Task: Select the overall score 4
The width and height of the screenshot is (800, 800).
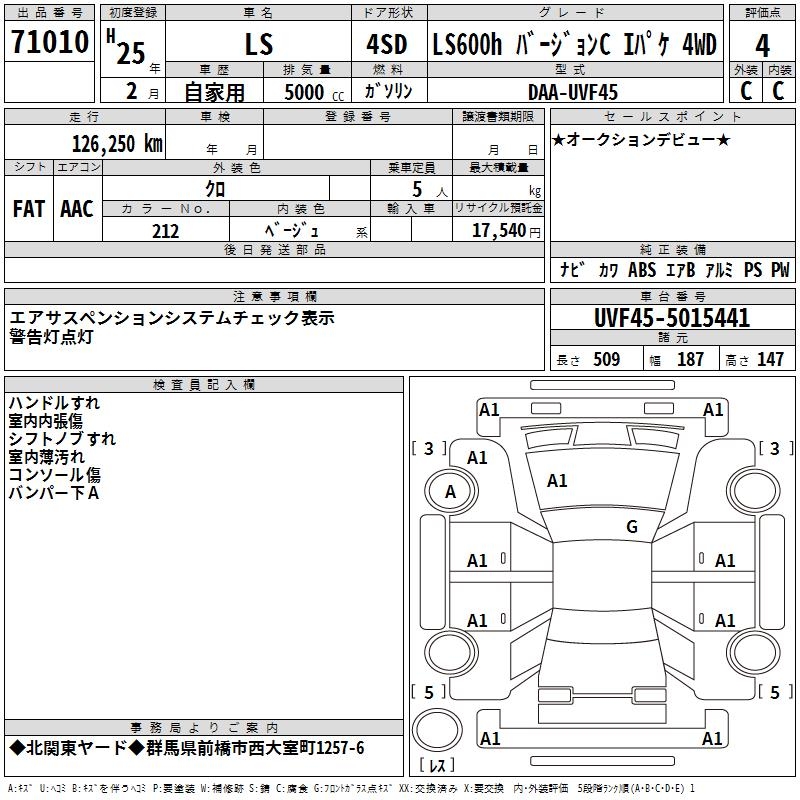Action: click(762, 45)
